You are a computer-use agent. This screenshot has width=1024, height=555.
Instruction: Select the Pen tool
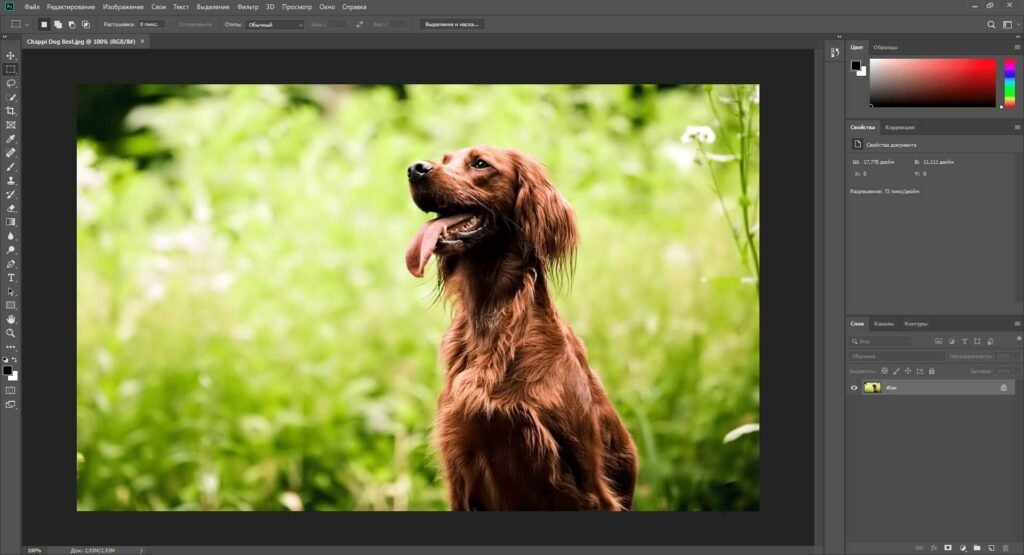10,264
